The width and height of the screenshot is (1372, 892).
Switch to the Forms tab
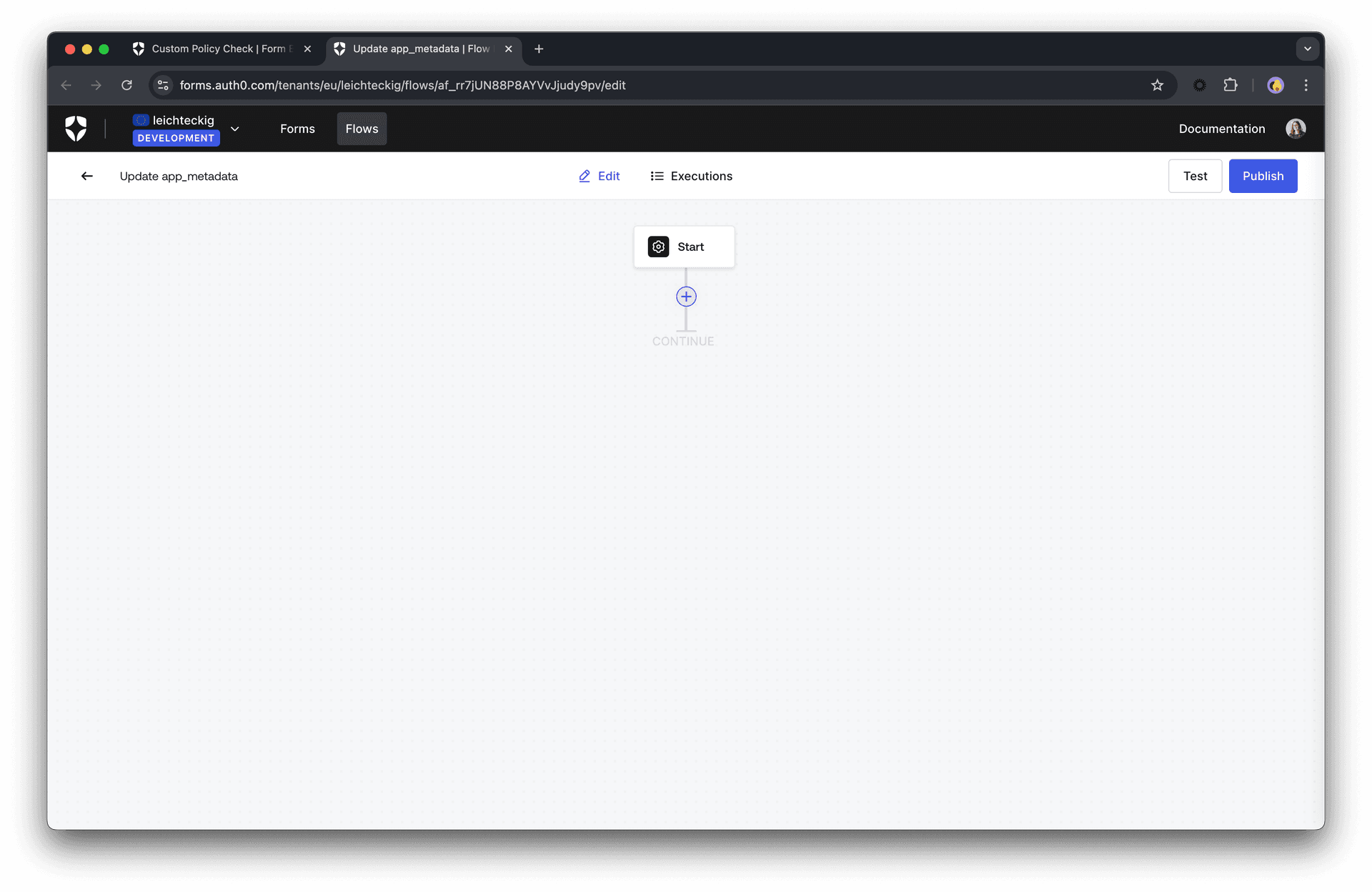(297, 129)
